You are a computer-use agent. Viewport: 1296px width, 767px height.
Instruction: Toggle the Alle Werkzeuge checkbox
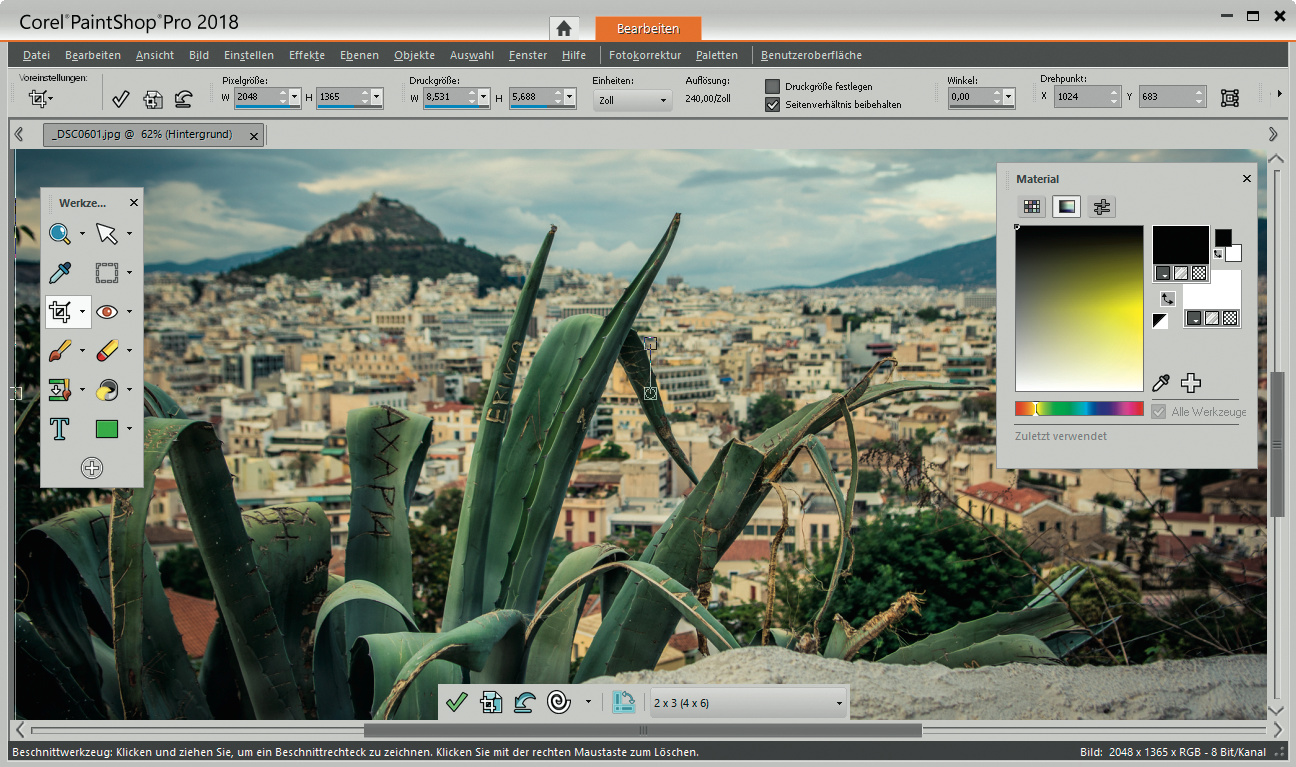1159,412
